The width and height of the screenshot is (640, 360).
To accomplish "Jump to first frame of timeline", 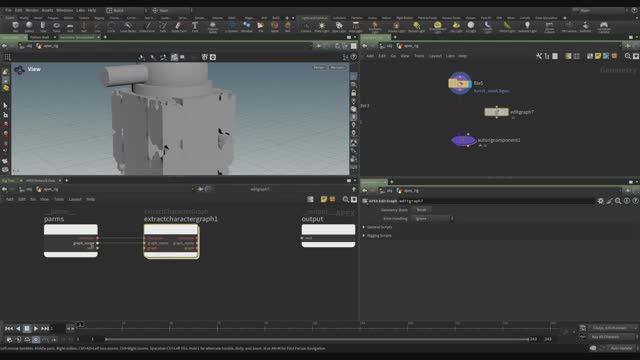I will (9, 328).
